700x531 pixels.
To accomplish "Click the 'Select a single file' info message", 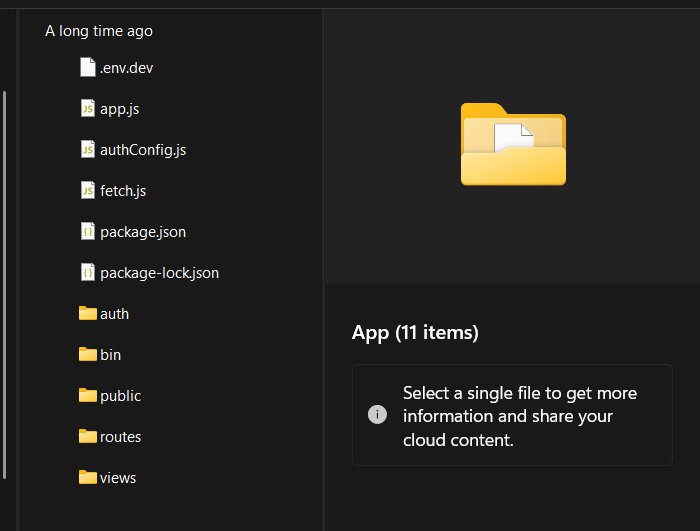I will click(520, 416).
